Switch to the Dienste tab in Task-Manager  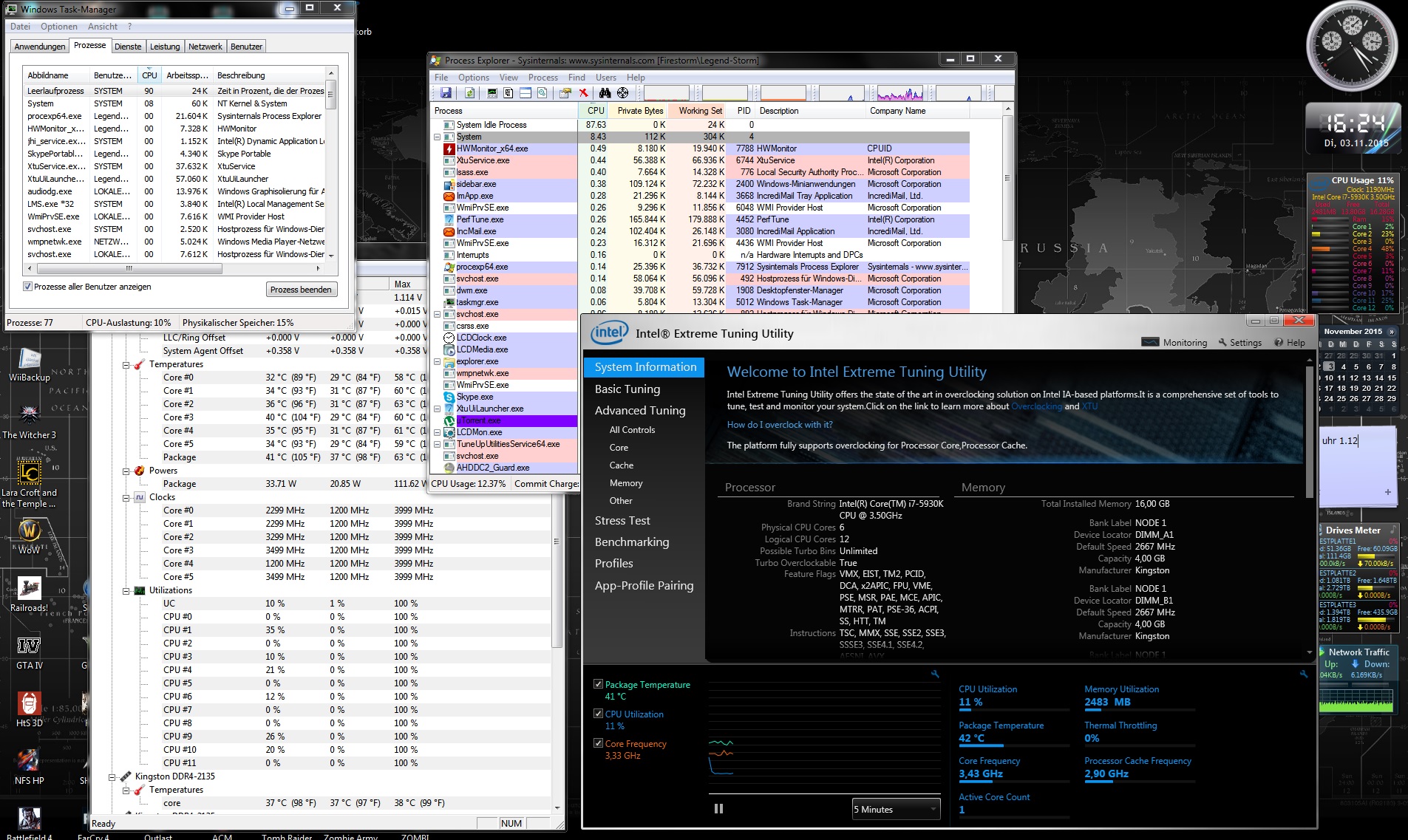128,47
